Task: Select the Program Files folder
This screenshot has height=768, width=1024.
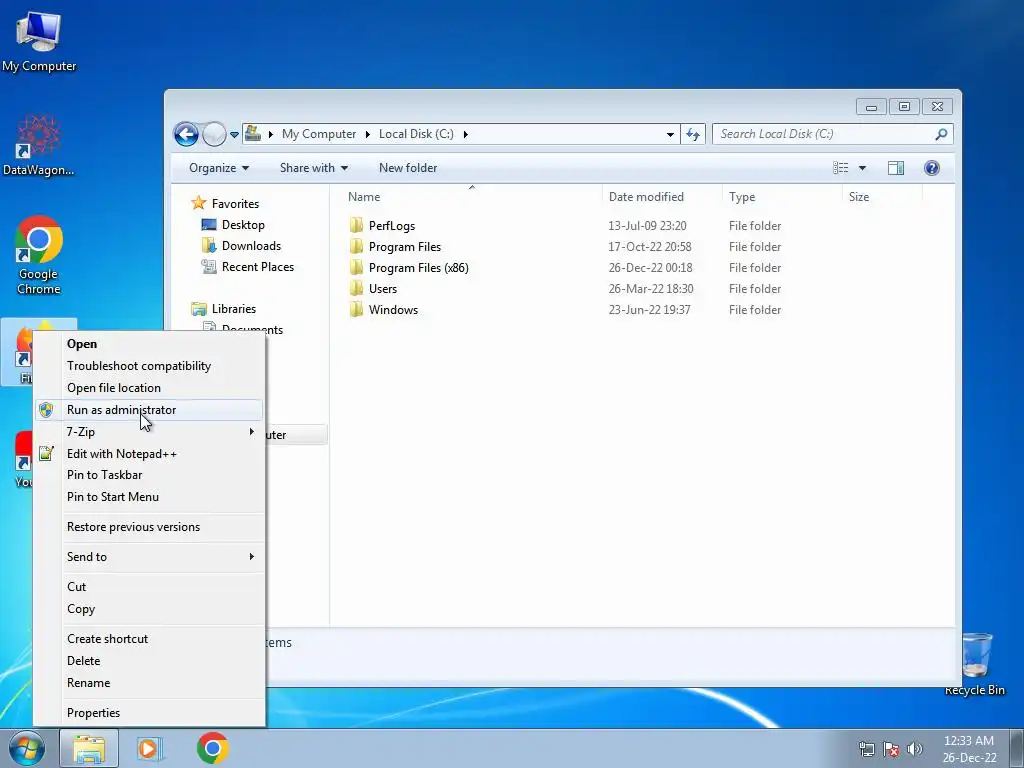Action: coord(405,247)
